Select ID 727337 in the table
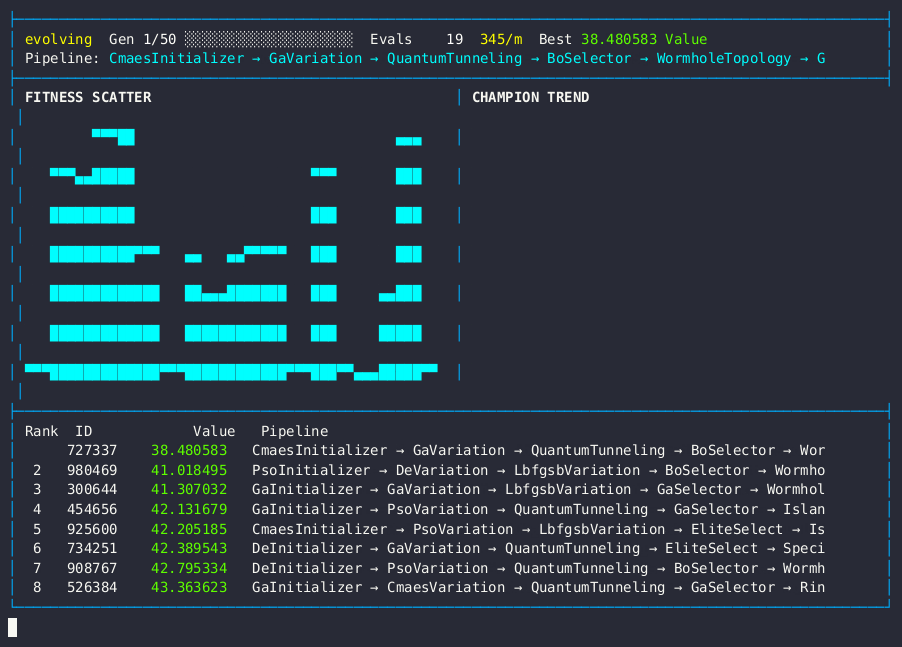 coord(92,450)
